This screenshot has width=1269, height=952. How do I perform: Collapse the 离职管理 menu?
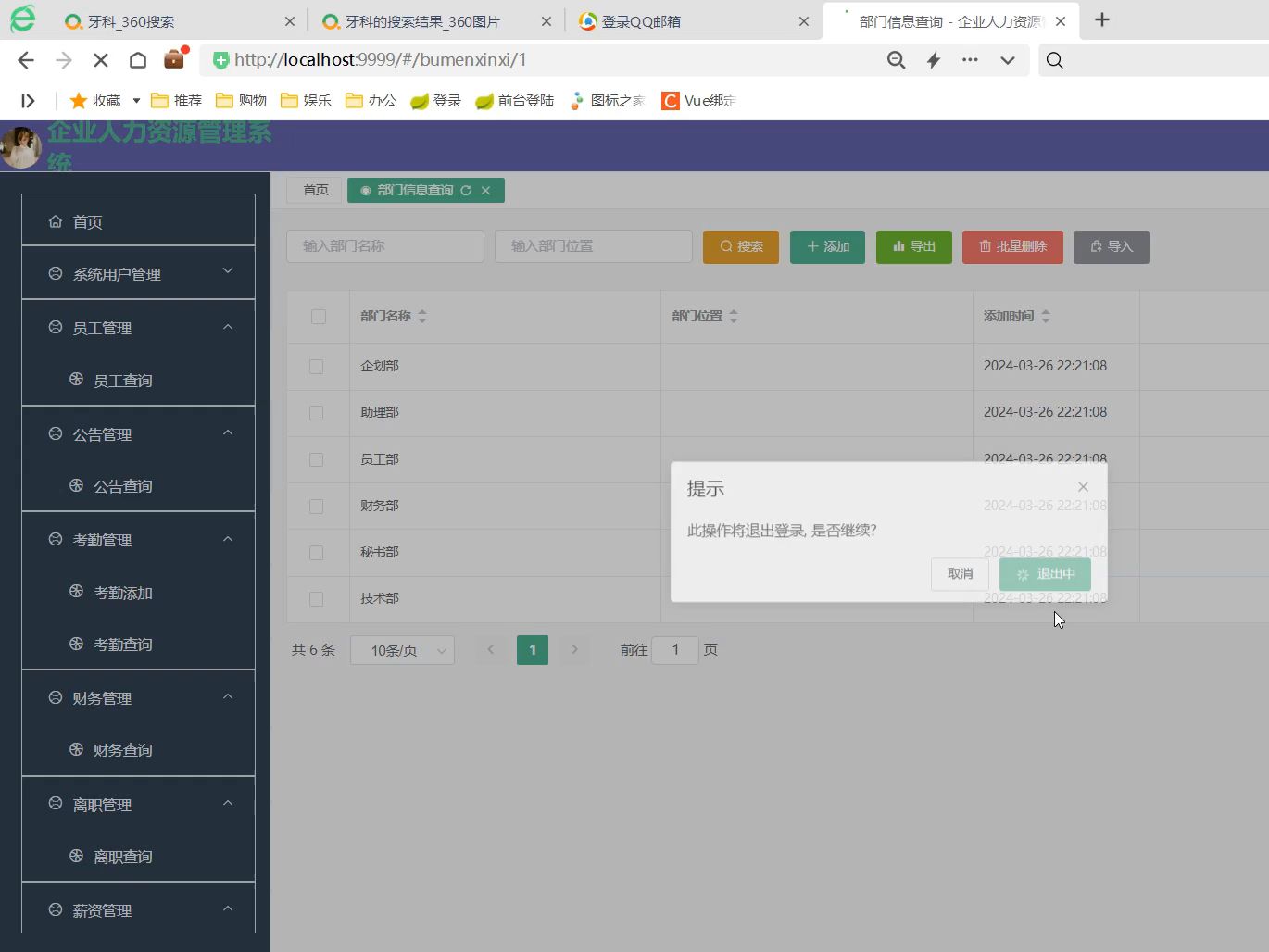(138, 804)
